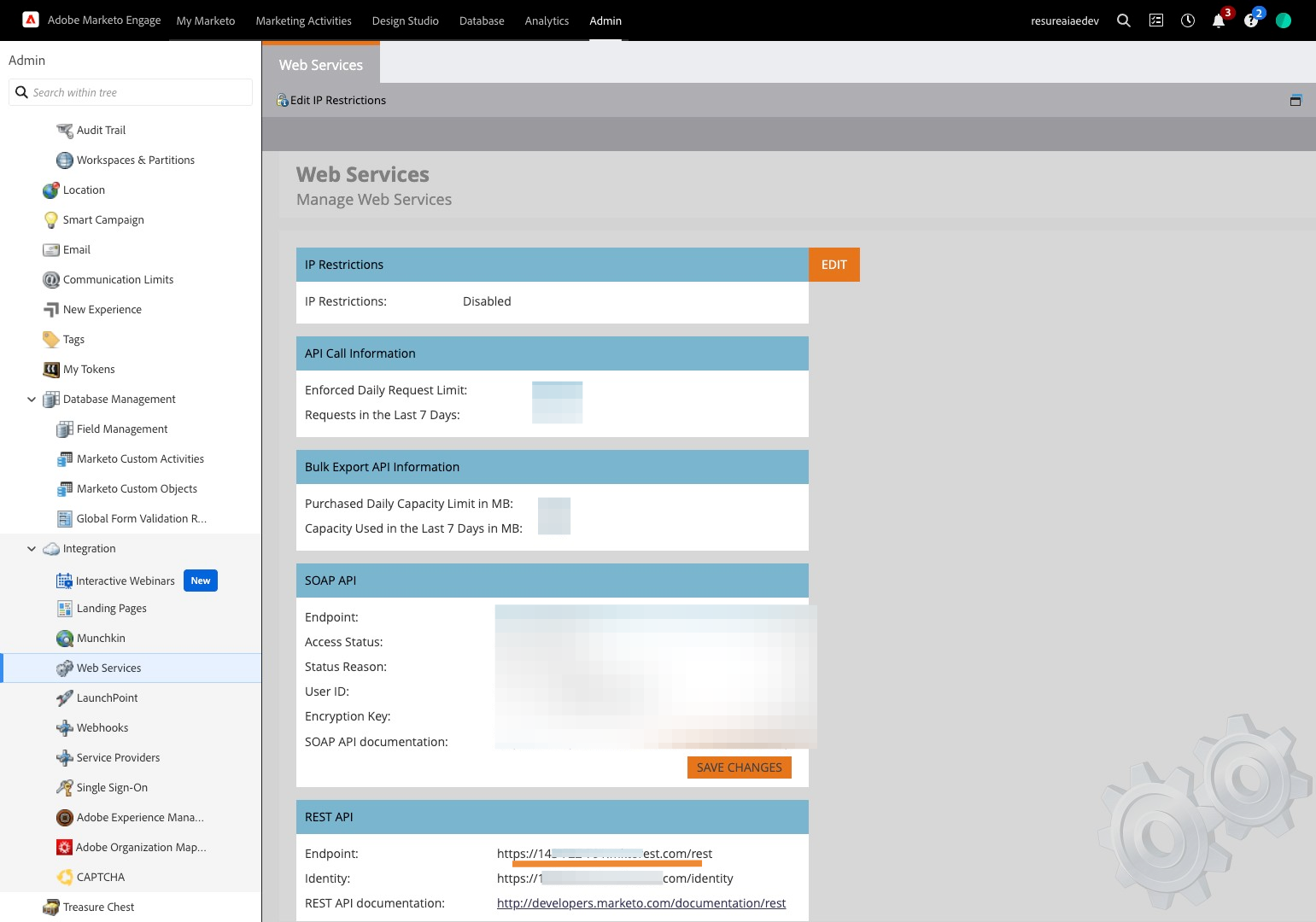The height and width of the screenshot is (922, 1316).
Task: Open My Marketo menu
Action: [206, 20]
